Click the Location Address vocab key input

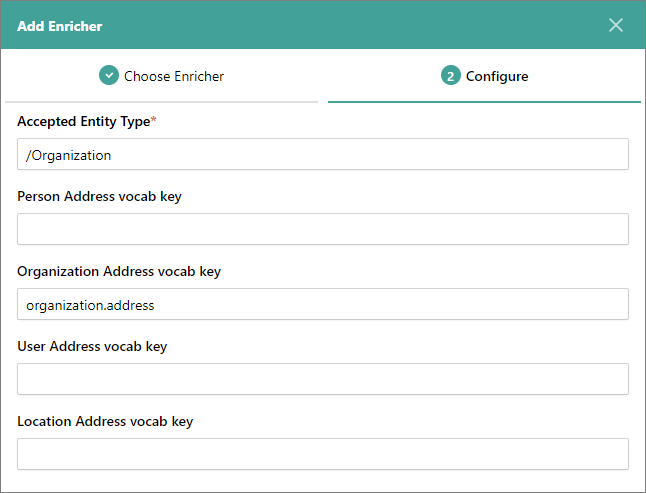[322, 454]
